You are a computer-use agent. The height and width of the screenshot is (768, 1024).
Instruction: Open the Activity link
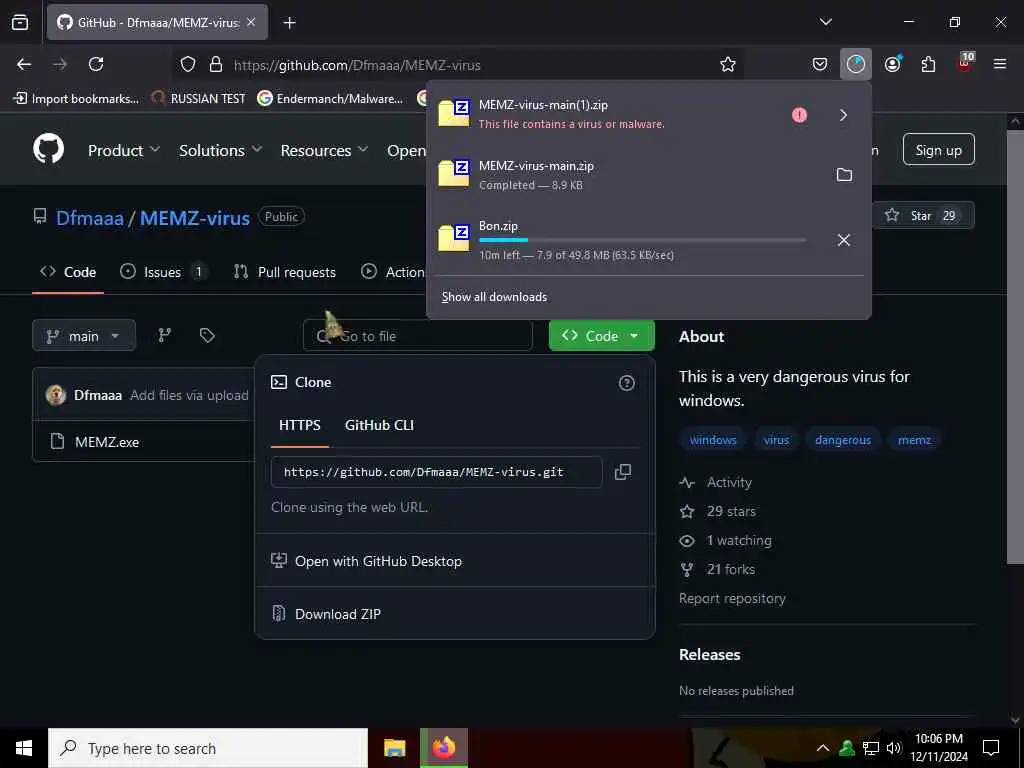(x=716, y=483)
